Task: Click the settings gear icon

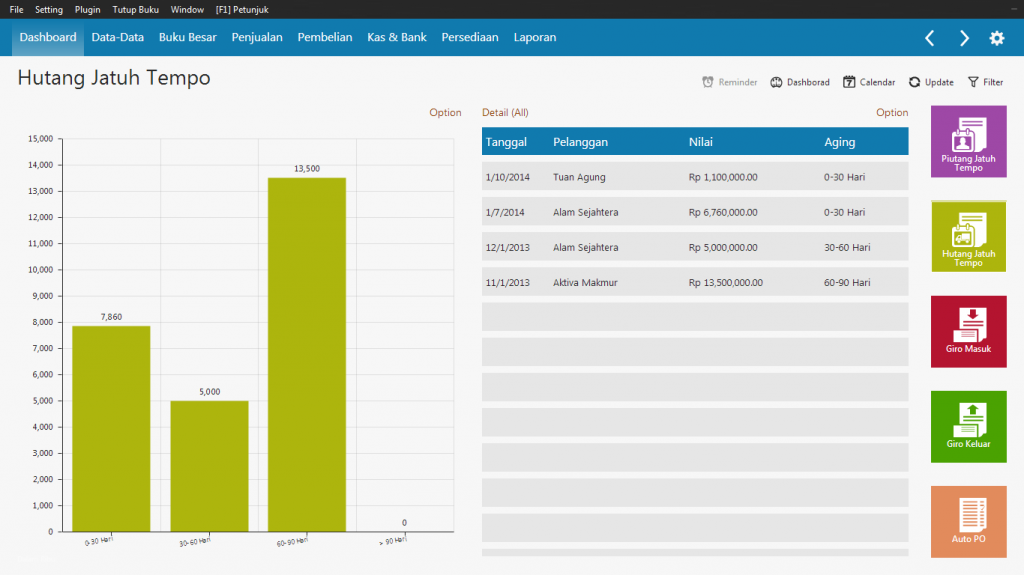Action: (x=997, y=38)
